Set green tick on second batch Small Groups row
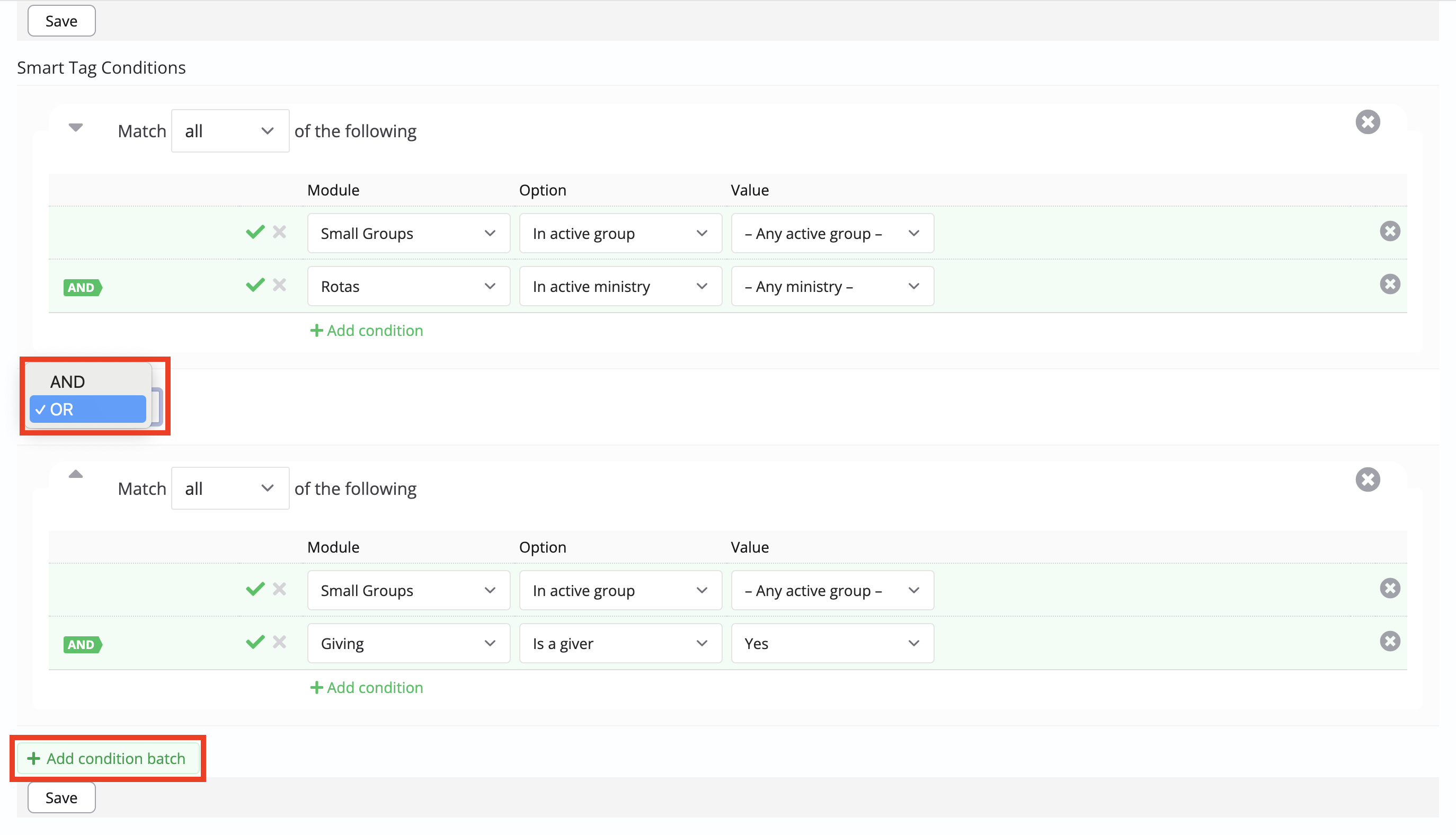The height and width of the screenshot is (835, 1456). (x=255, y=589)
